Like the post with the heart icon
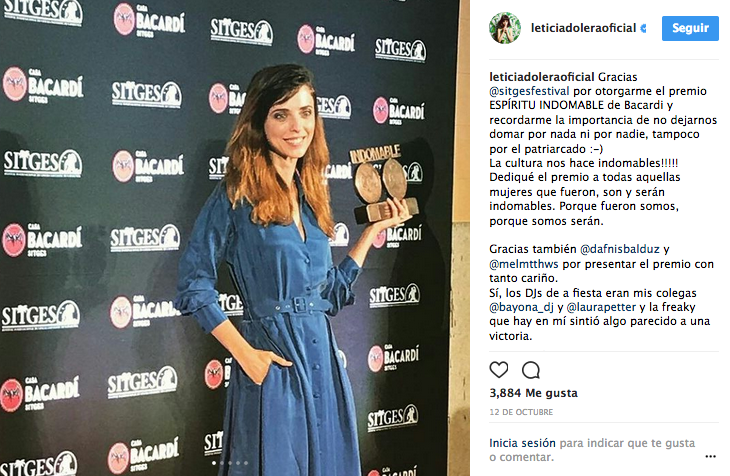Screen dimensions: 730x476 pos(499,370)
